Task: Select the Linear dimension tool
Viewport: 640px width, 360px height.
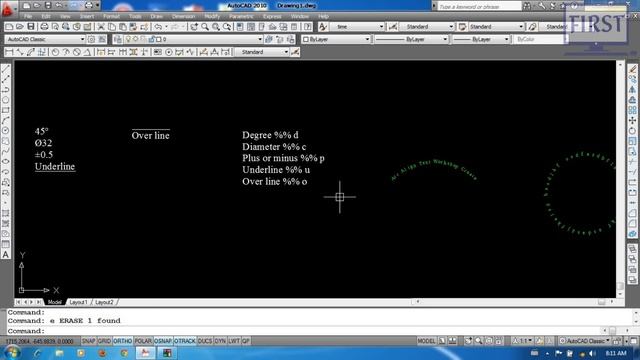Action: [x=9, y=52]
